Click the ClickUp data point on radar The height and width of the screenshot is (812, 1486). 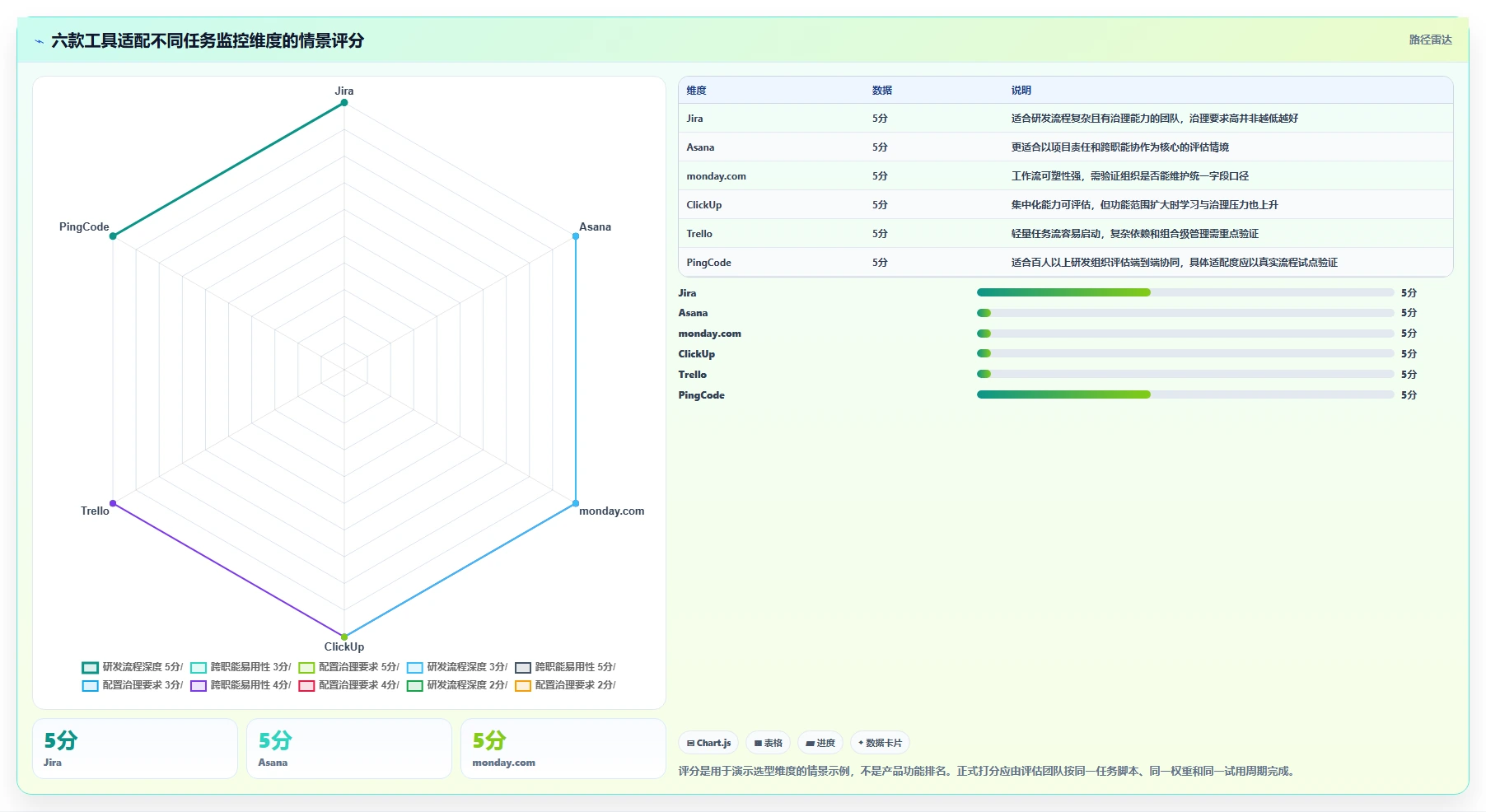(x=344, y=637)
